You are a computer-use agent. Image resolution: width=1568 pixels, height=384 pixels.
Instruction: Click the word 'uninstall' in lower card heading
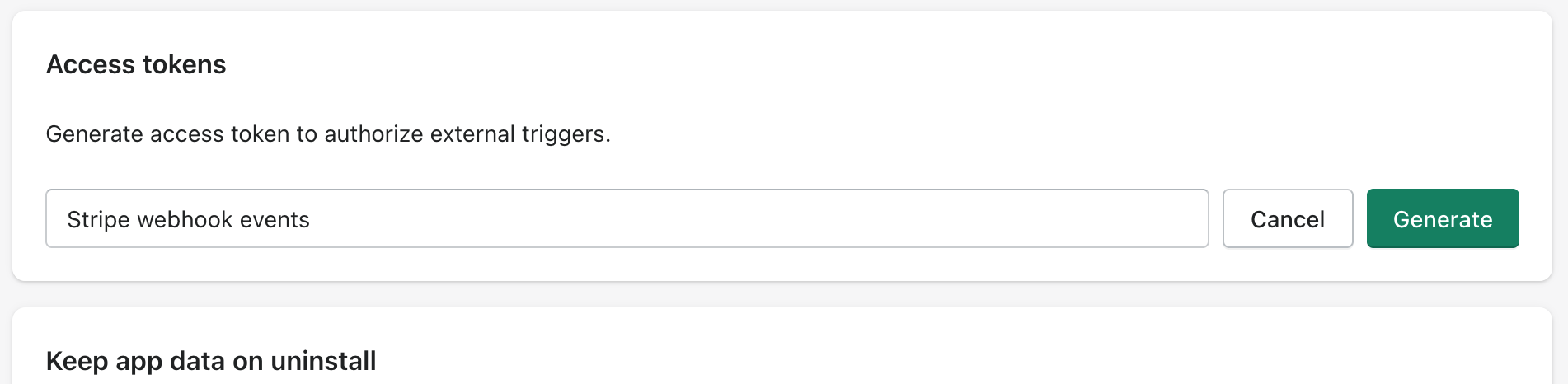tap(323, 361)
